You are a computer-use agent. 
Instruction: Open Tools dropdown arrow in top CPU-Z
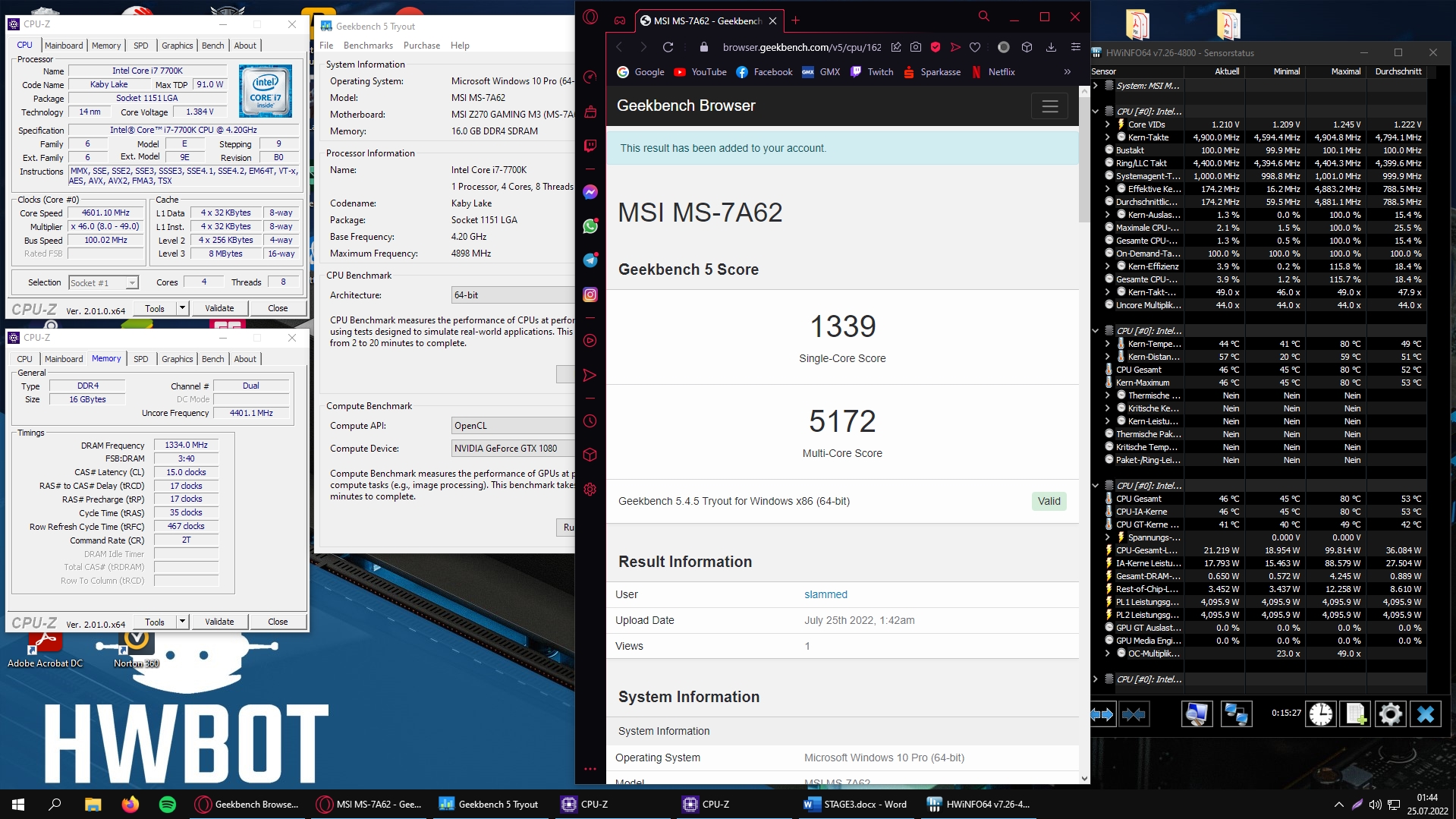tap(182, 308)
